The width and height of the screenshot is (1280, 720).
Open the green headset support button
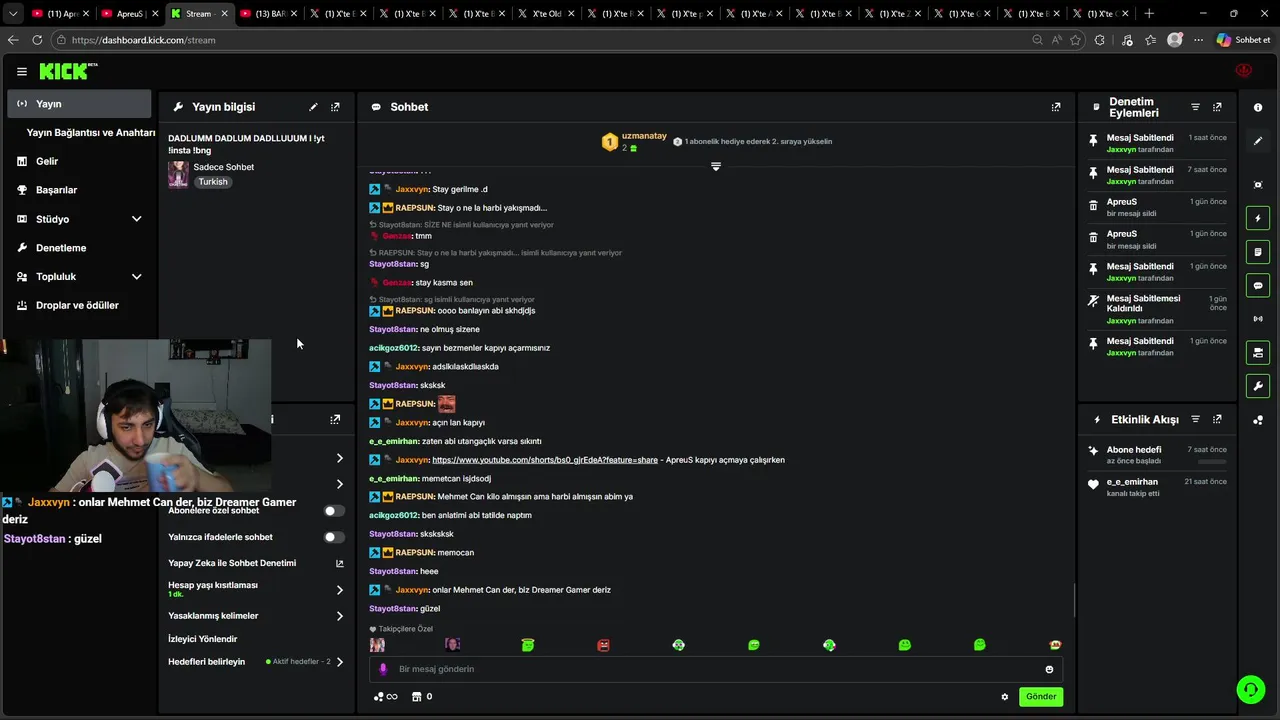tap(1249, 689)
